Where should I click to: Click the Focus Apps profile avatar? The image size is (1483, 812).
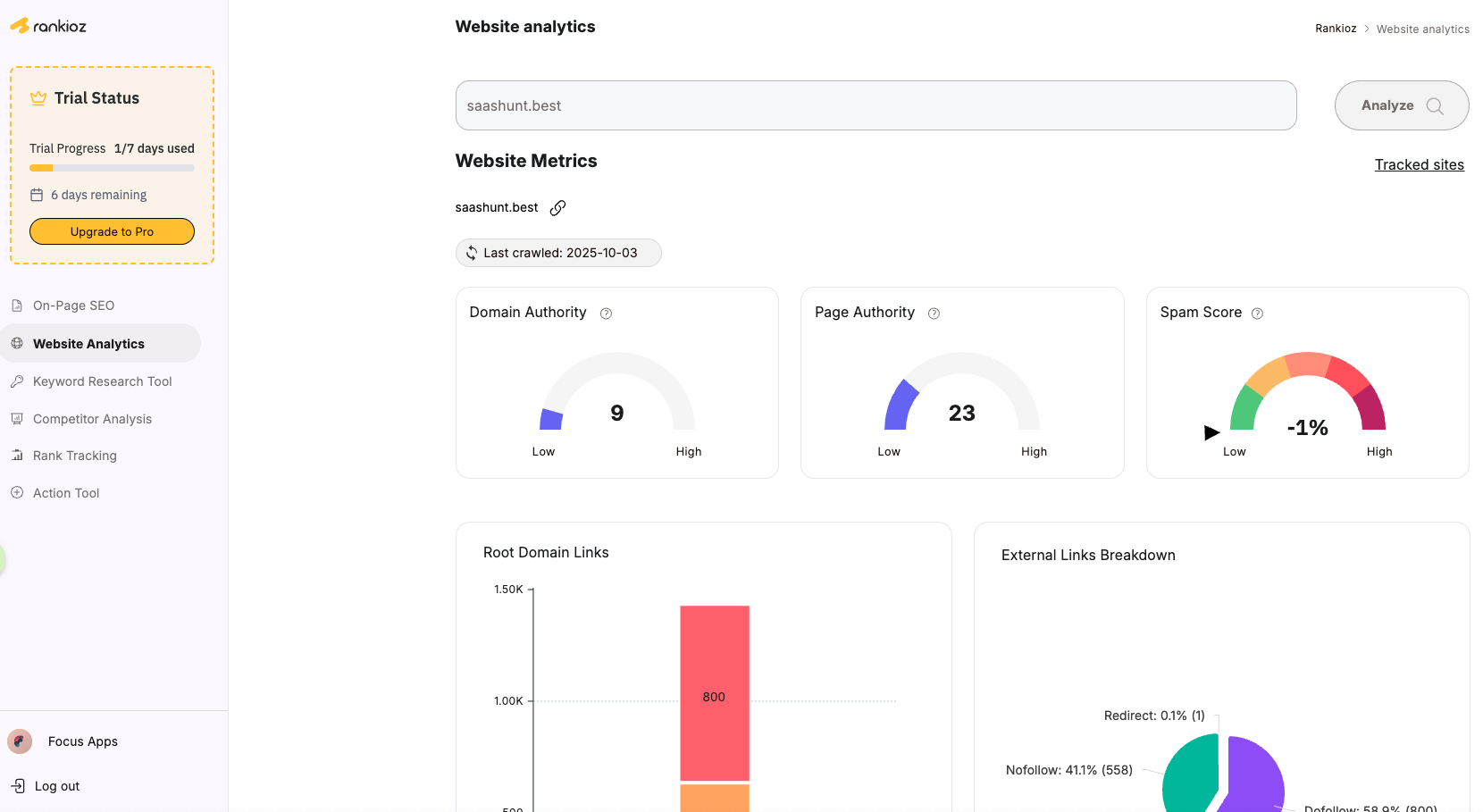coord(20,741)
